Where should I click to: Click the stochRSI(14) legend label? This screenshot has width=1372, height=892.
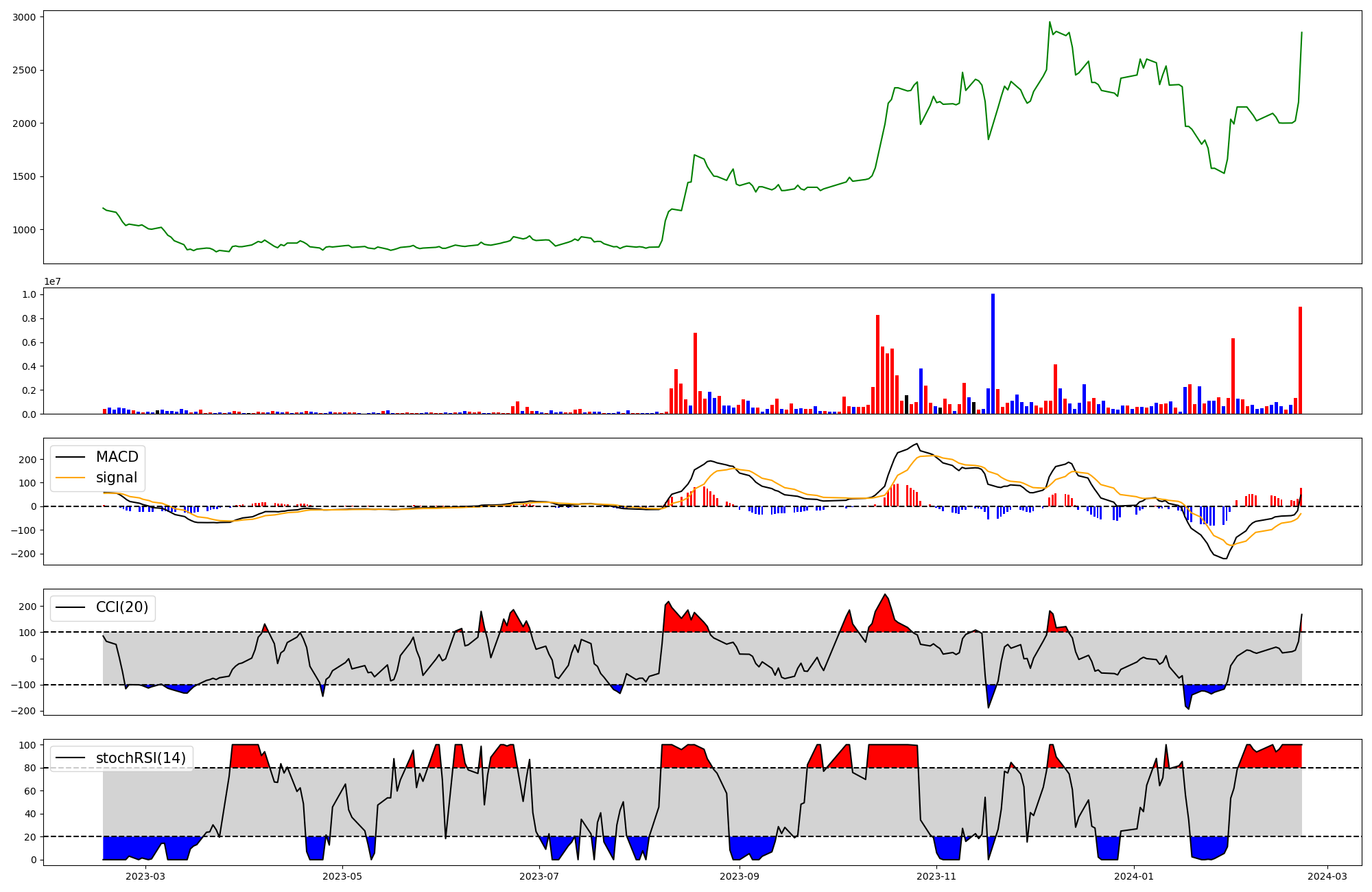[x=141, y=758]
